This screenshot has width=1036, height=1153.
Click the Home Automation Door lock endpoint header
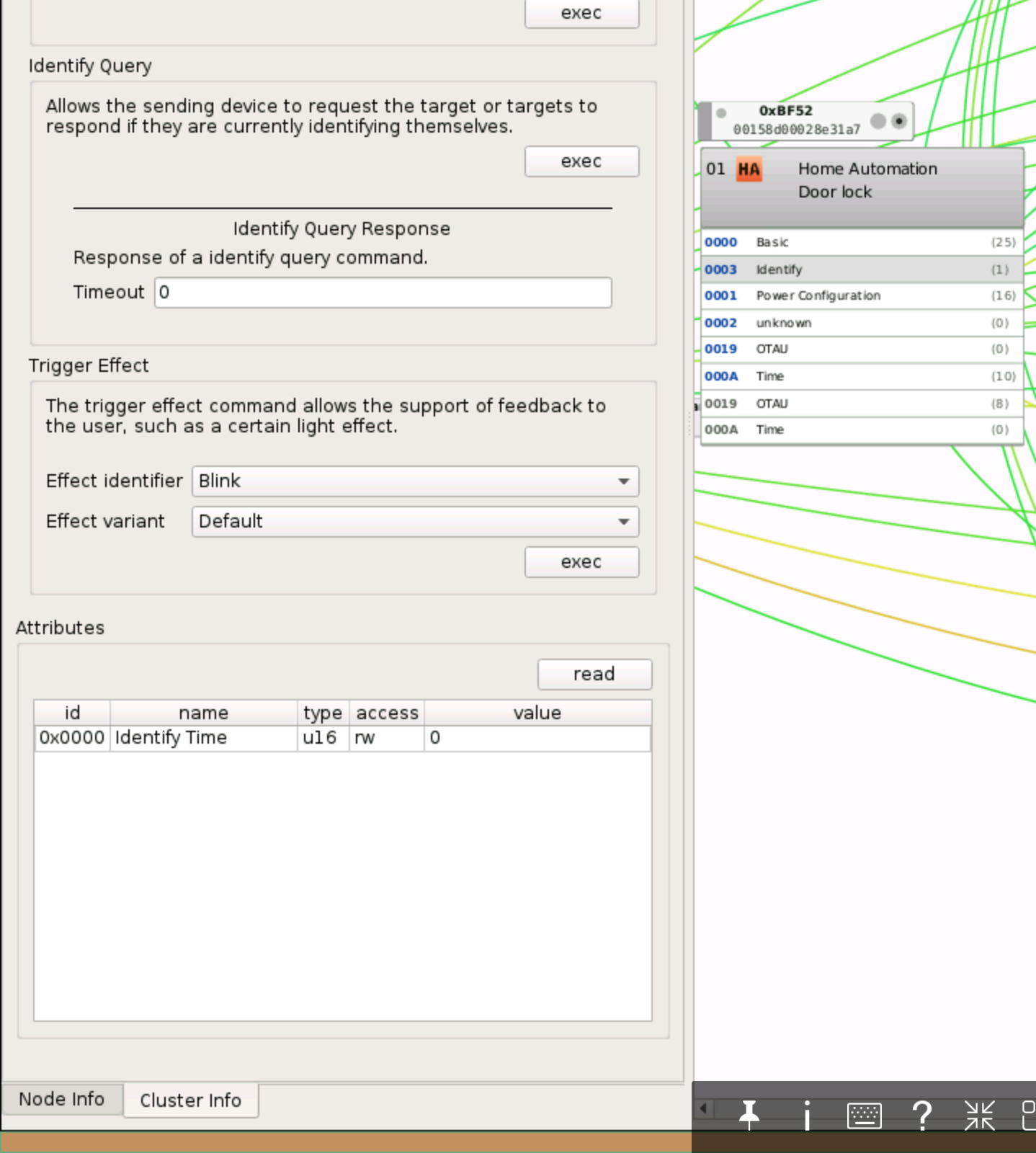[862, 188]
